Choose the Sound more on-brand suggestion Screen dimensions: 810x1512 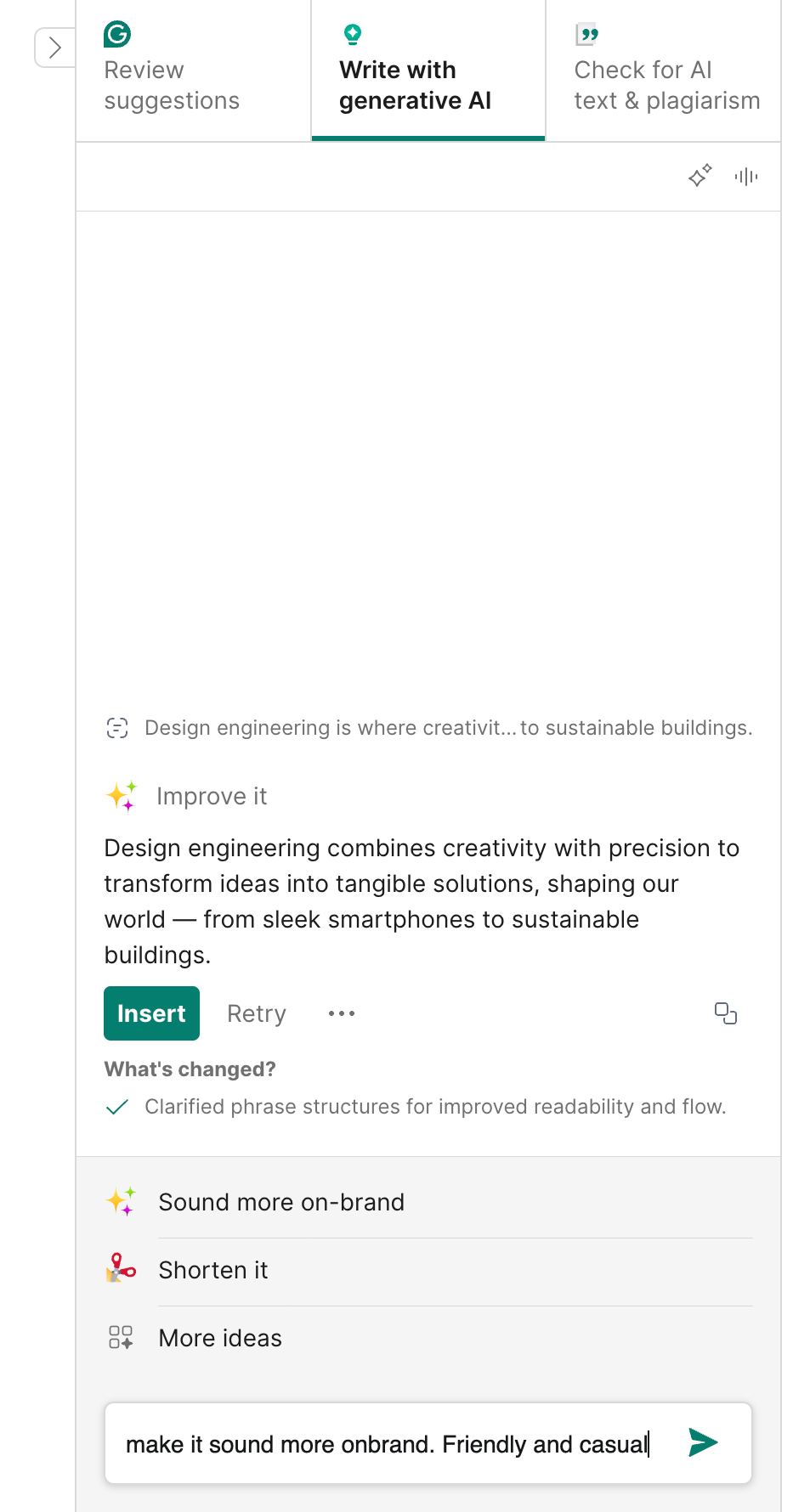281,1201
